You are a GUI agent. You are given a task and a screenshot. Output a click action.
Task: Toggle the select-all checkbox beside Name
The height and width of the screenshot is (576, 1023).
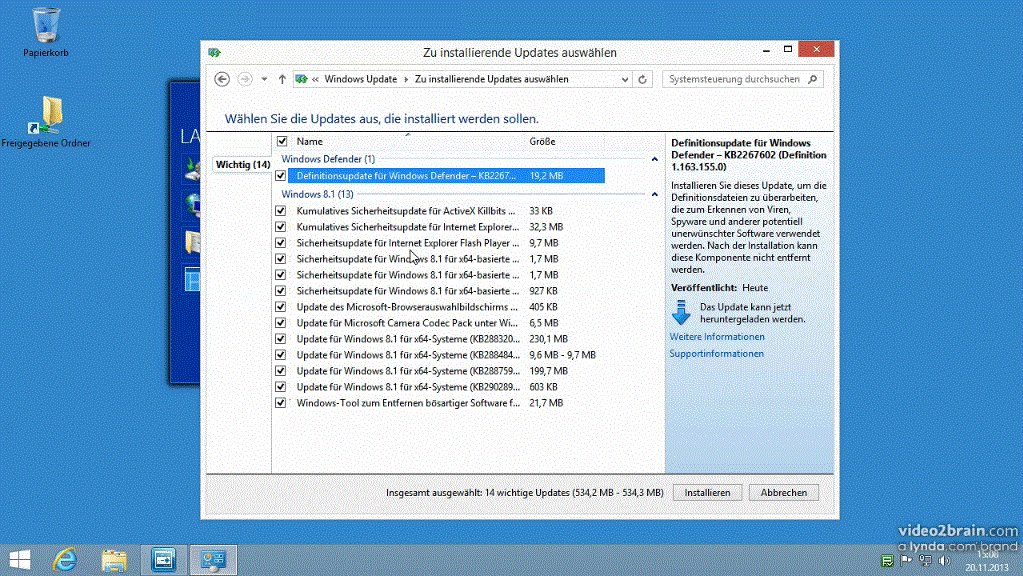pyautogui.click(x=282, y=141)
